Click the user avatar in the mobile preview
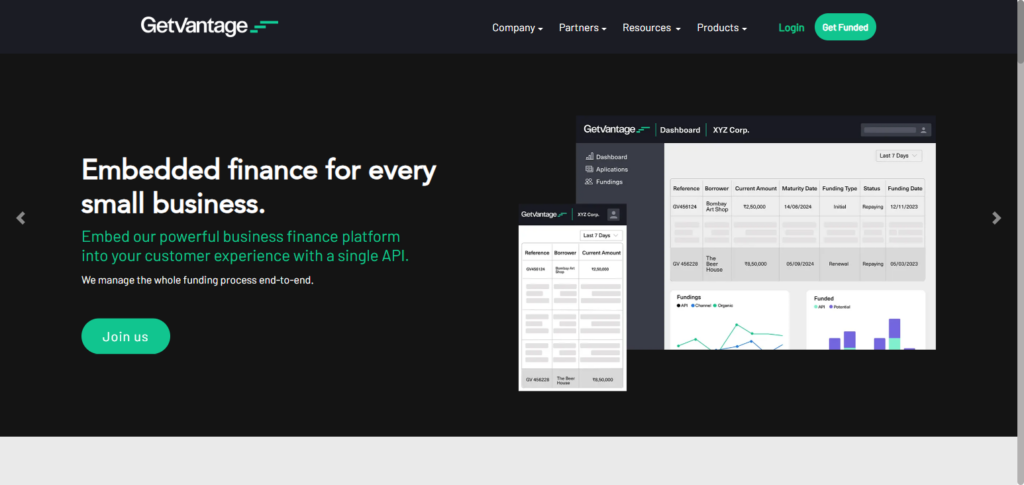Image resolution: width=1024 pixels, height=485 pixels. [613, 214]
